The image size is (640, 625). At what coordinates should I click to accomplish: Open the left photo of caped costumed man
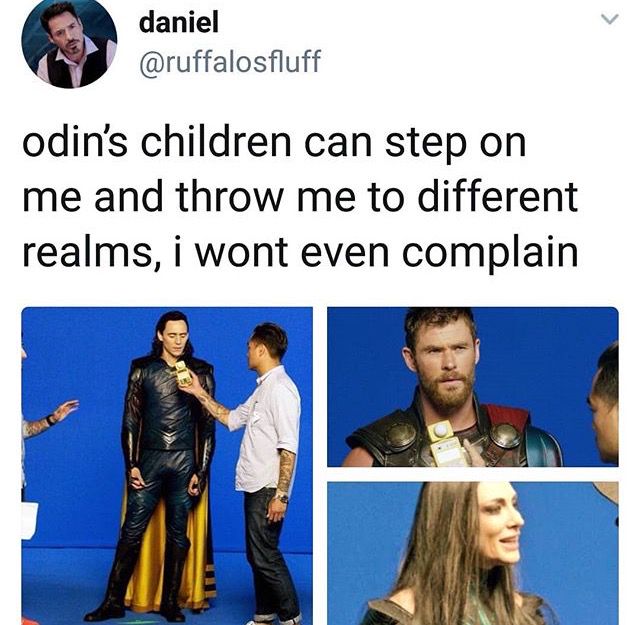coord(167,466)
